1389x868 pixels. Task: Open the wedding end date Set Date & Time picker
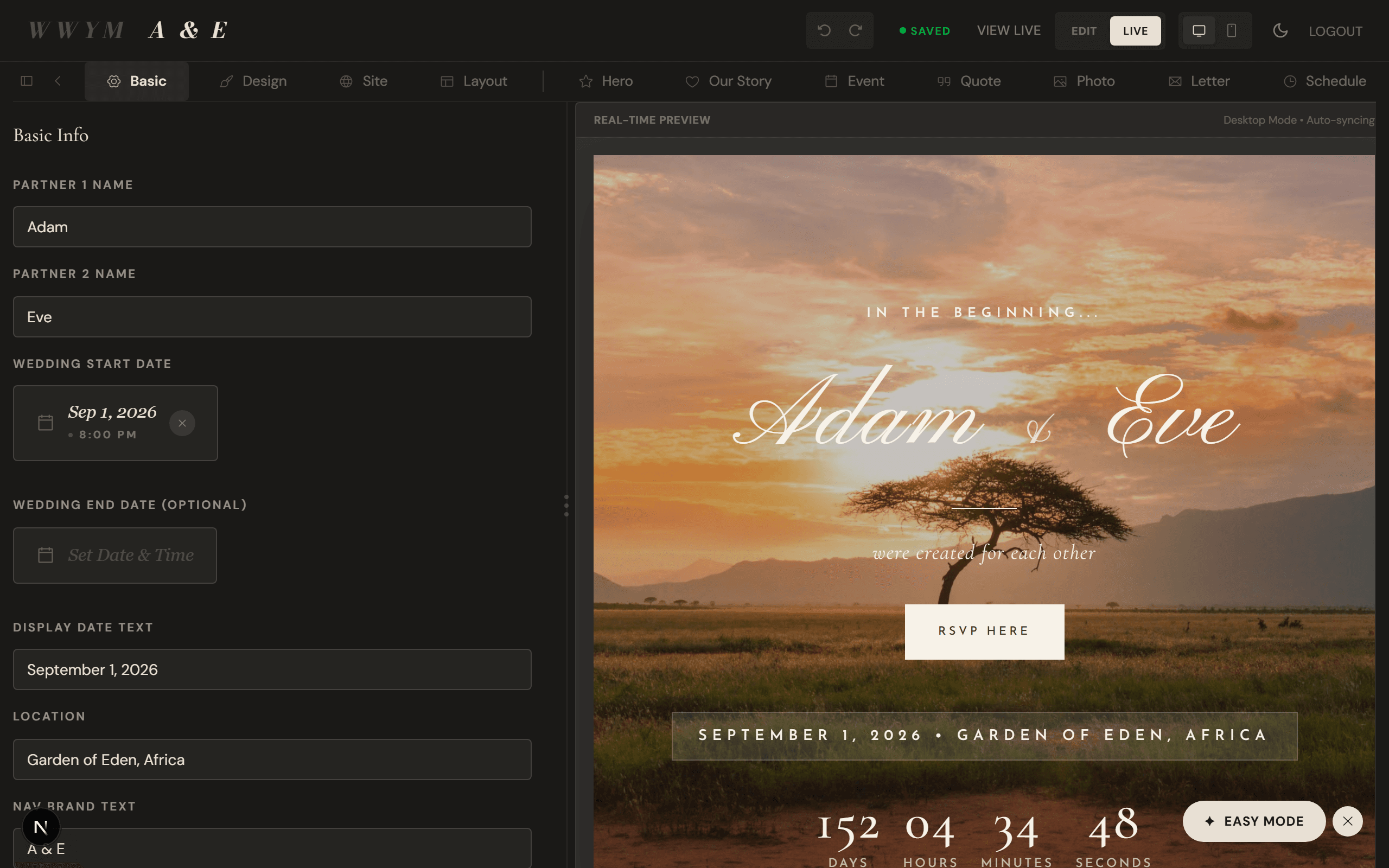coord(114,554)
